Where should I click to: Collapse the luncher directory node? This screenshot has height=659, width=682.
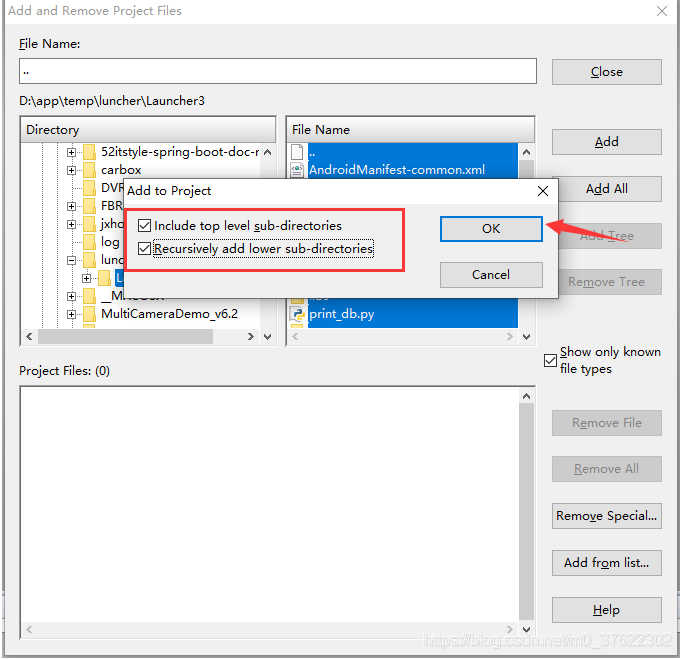tap(71, 260)
